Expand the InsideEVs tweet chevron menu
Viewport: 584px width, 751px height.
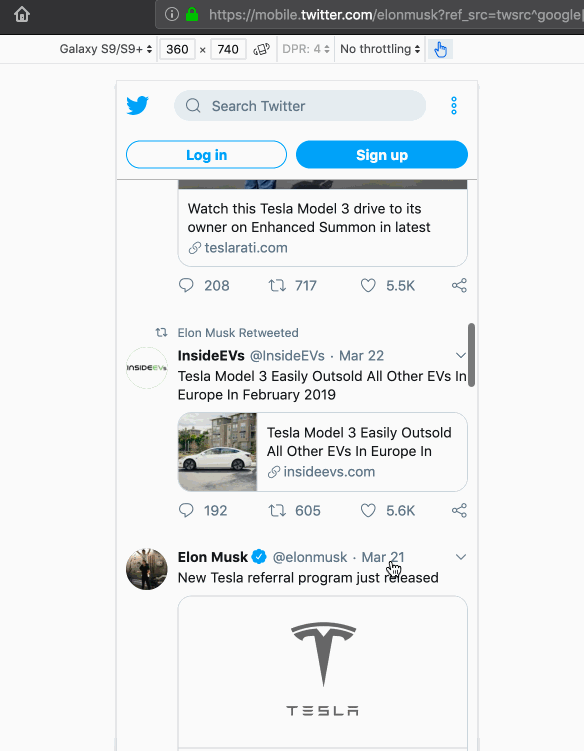click(x=460, y=355)
